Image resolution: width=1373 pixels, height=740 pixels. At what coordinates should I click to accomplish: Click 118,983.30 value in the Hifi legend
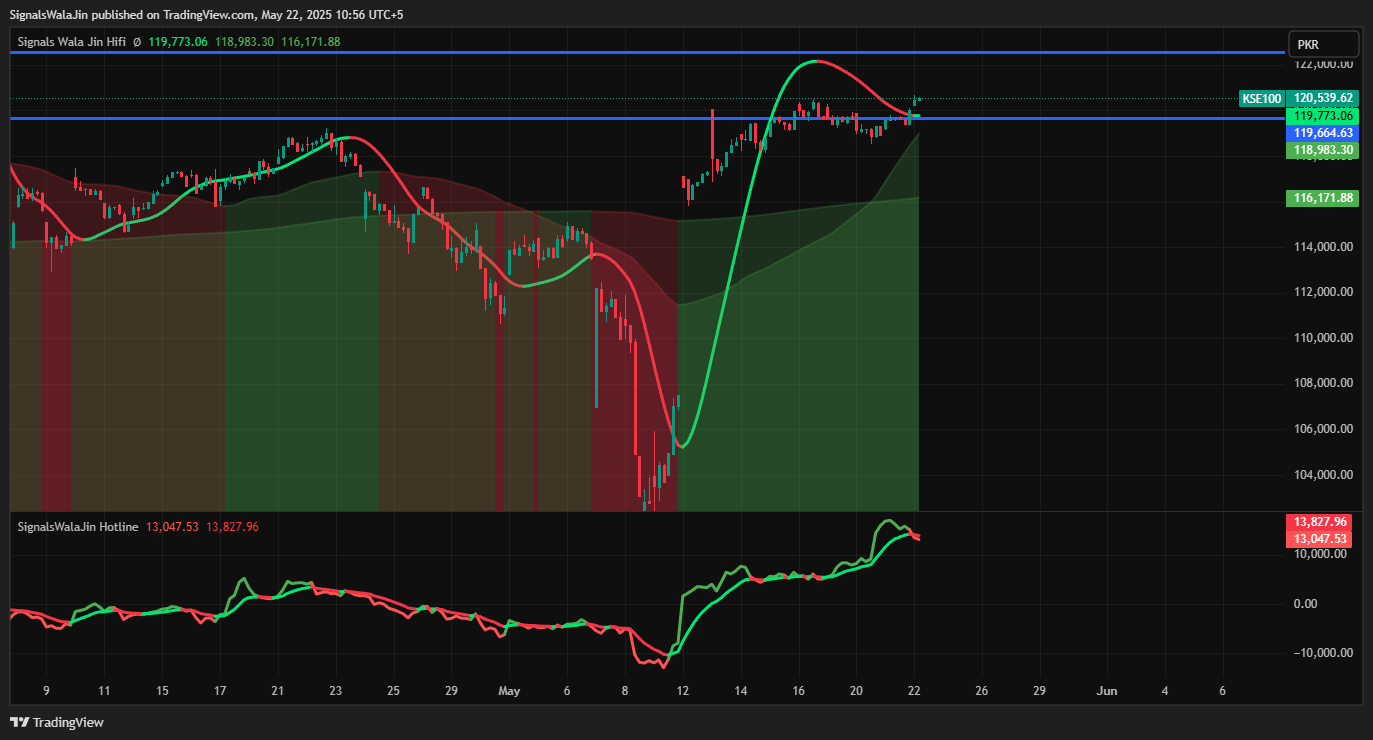(244, 42)
